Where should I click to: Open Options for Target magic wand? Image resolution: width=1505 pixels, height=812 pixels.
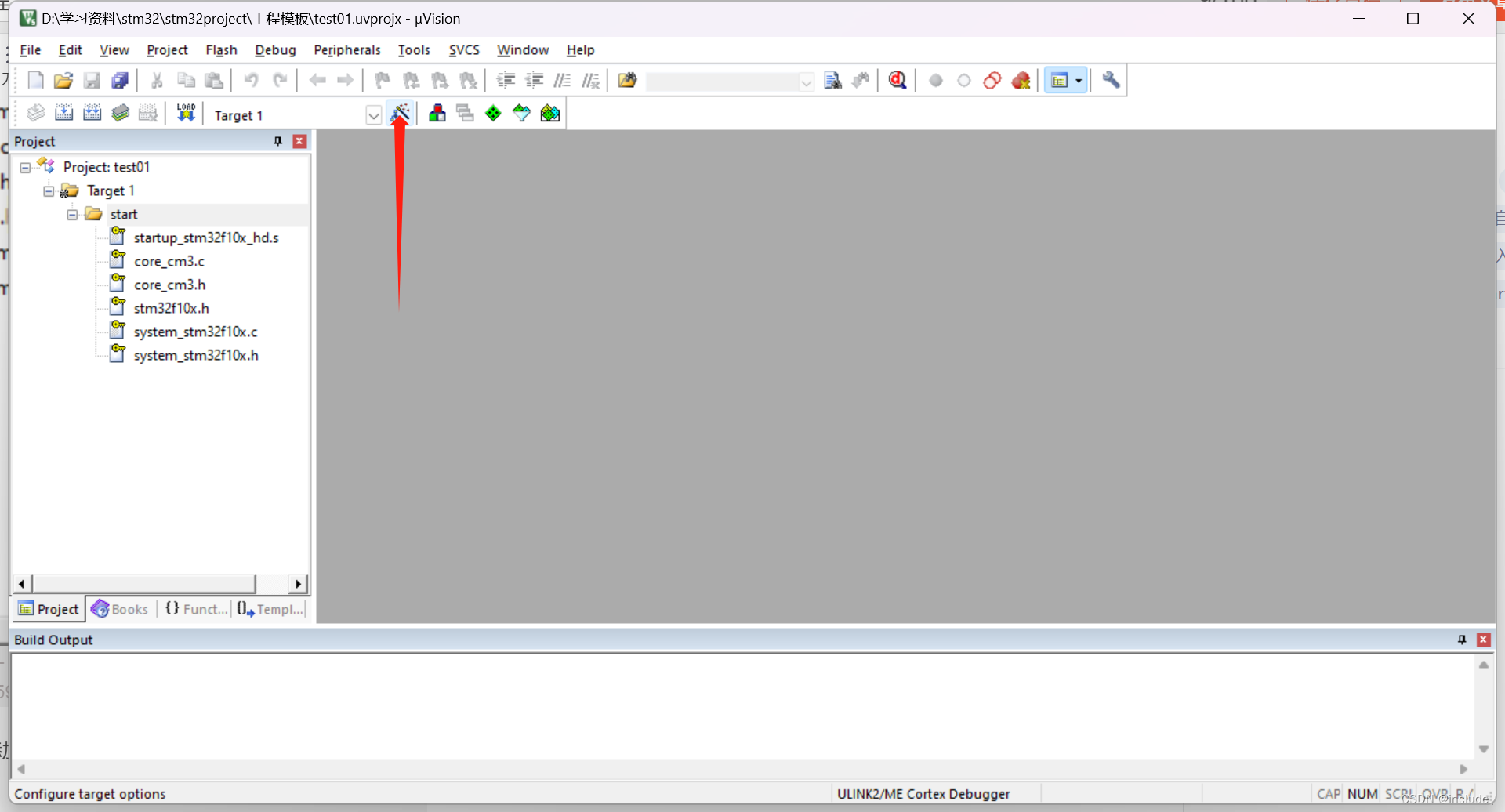400,114
